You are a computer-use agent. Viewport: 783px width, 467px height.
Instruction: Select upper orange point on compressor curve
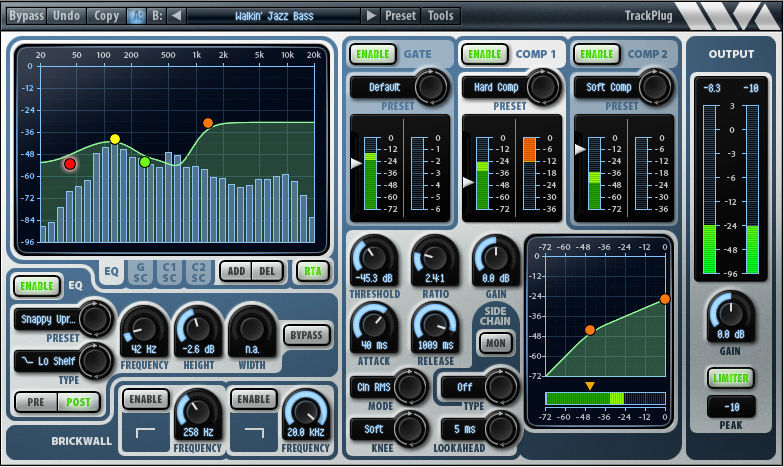(665, 299)
